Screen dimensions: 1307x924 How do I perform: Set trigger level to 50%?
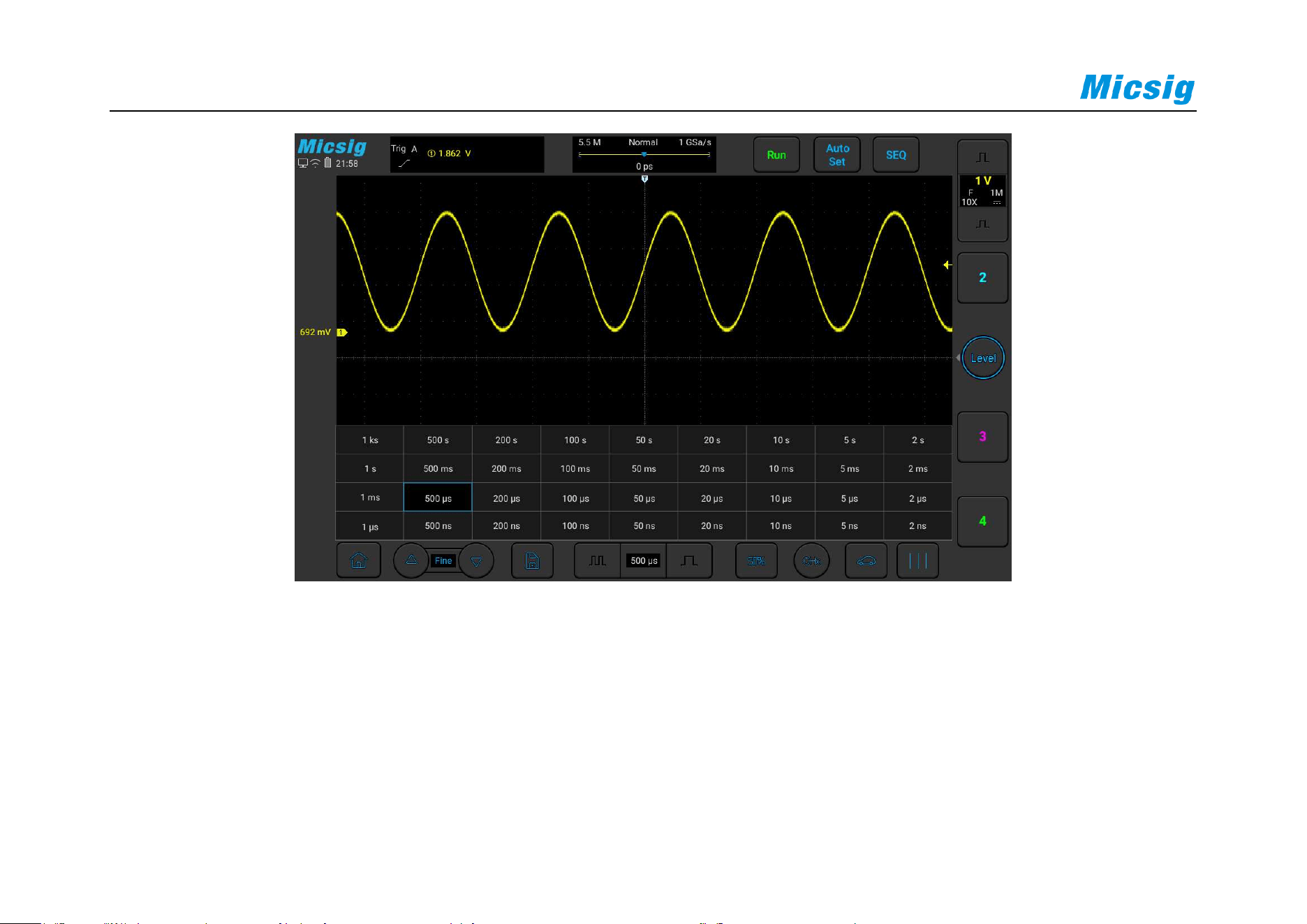point(756,560)
